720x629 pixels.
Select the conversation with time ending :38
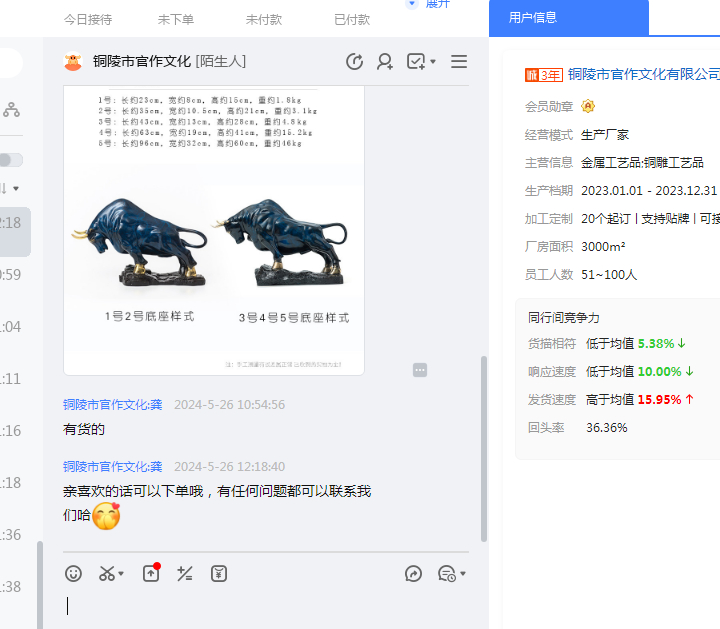pos(15,586)
